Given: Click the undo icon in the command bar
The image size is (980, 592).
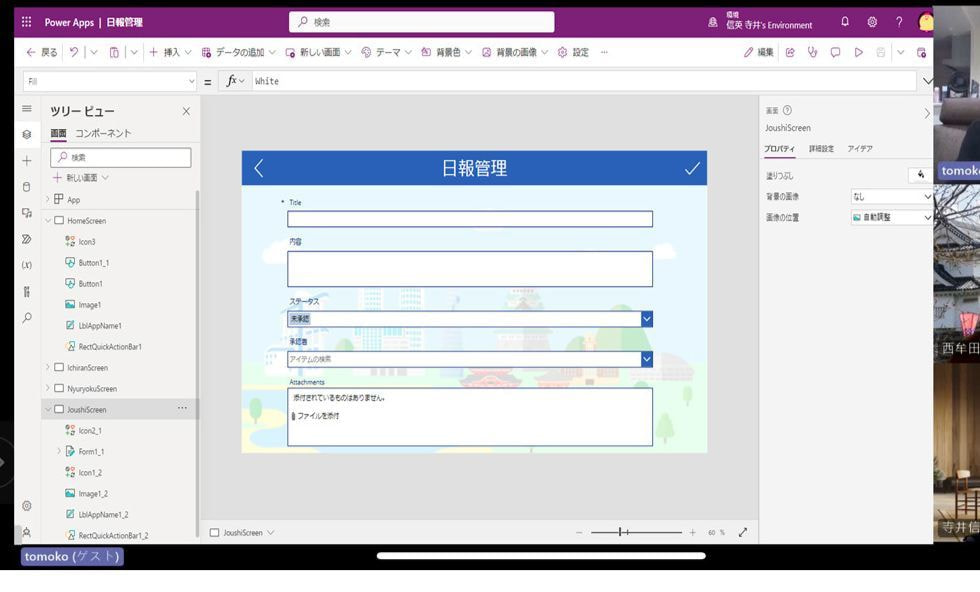Looking at the screenshot, I should tap(74, 52).
